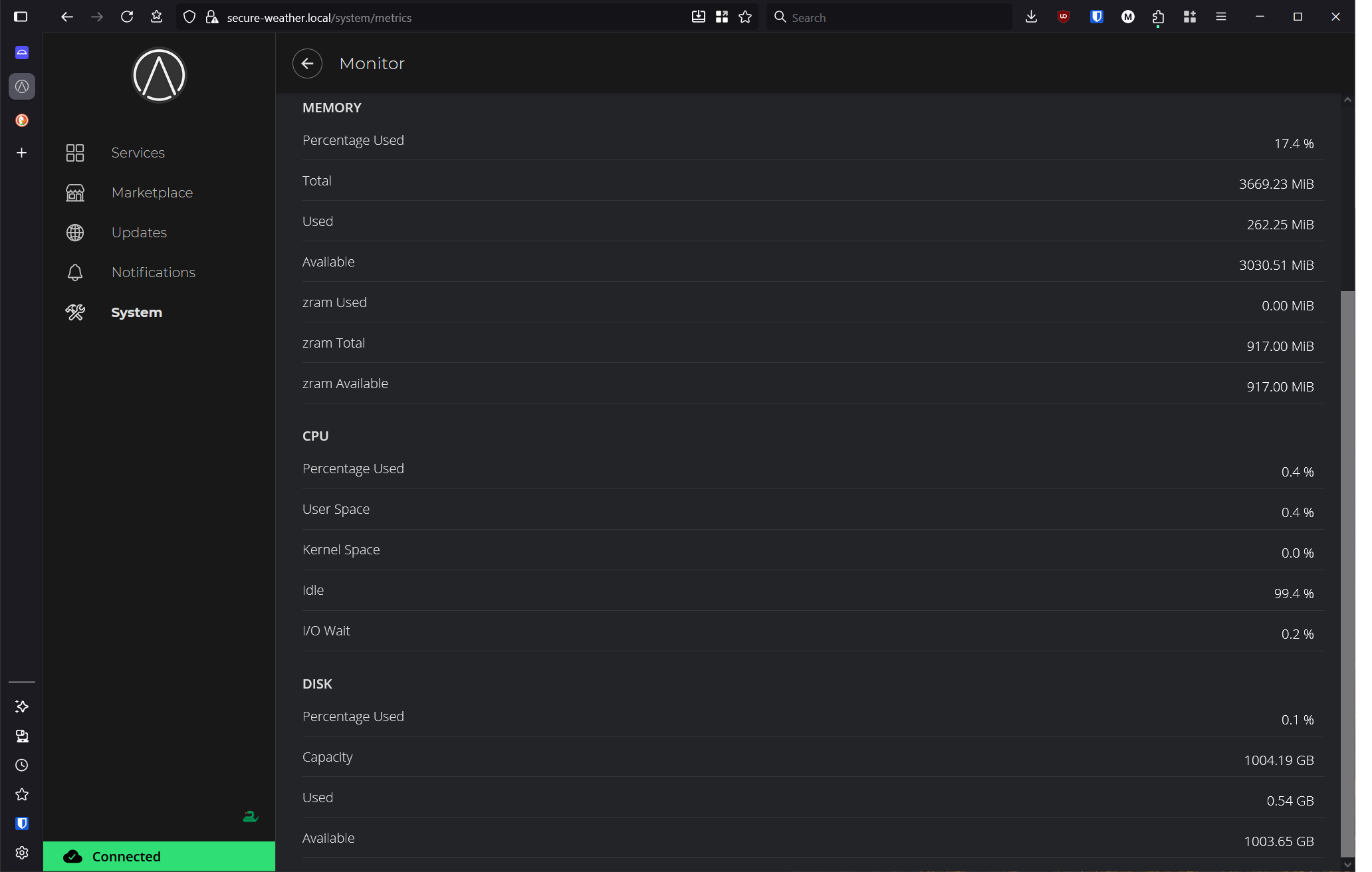Focus the browser Search field
Screen dimensions: 1372x872
click(889, 17)
